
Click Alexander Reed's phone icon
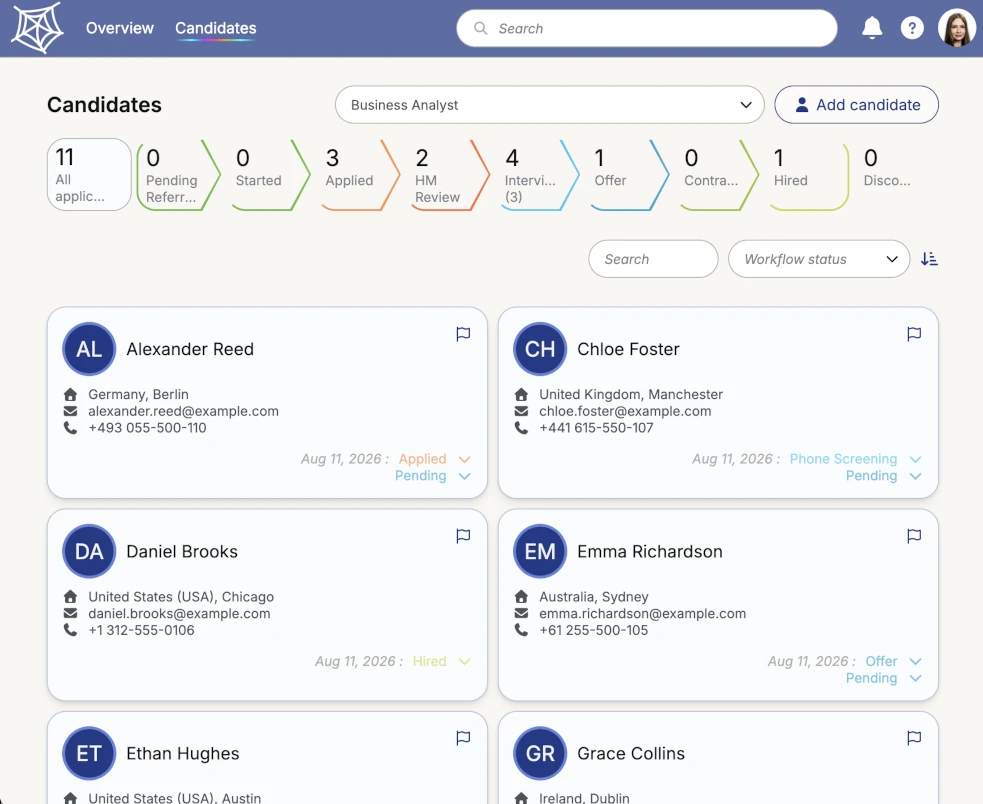point(70,428)
